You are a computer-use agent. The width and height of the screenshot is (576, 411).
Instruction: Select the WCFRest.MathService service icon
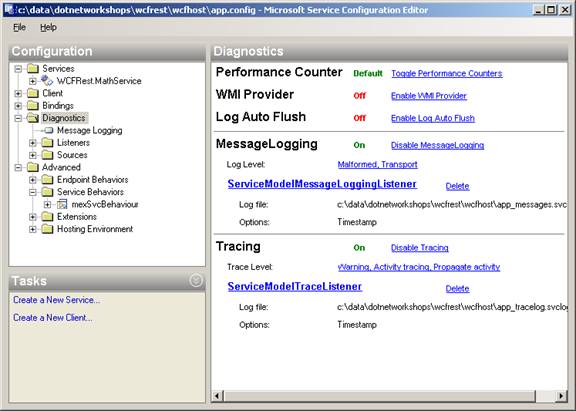47,80
